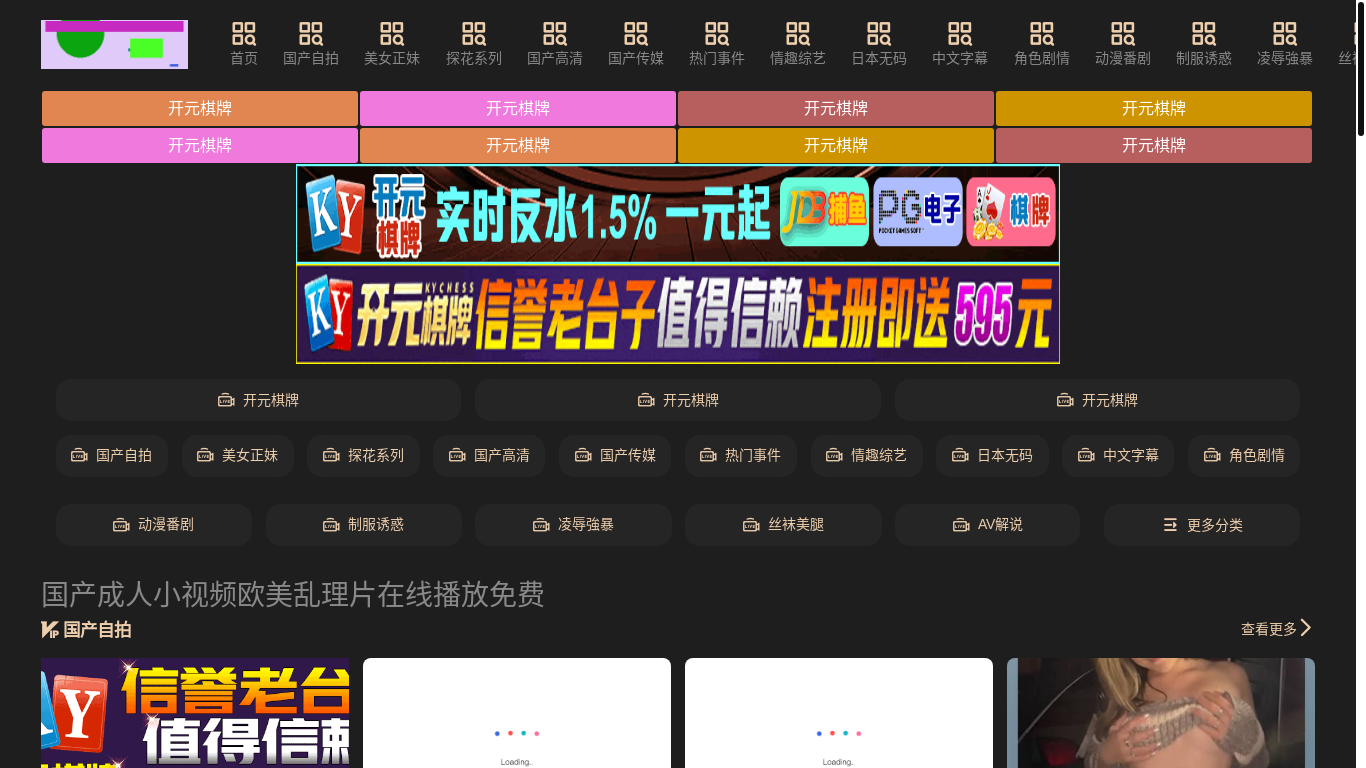The height and width of the screenshot is (768, 1366).
Task: Select the 国产传媒 category pill
Action: click(615, 455)
